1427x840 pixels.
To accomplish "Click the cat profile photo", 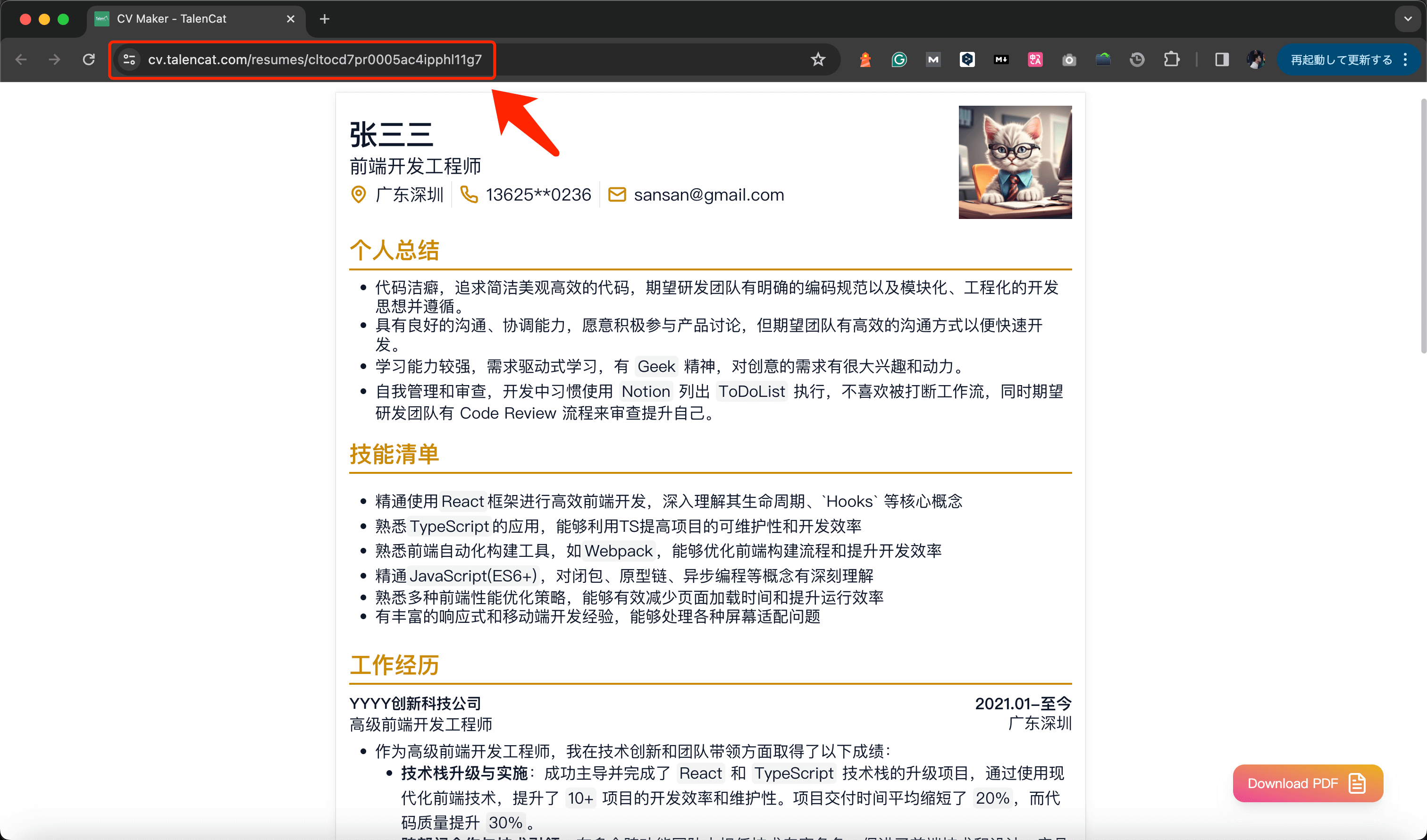I will pos(1015,162).
